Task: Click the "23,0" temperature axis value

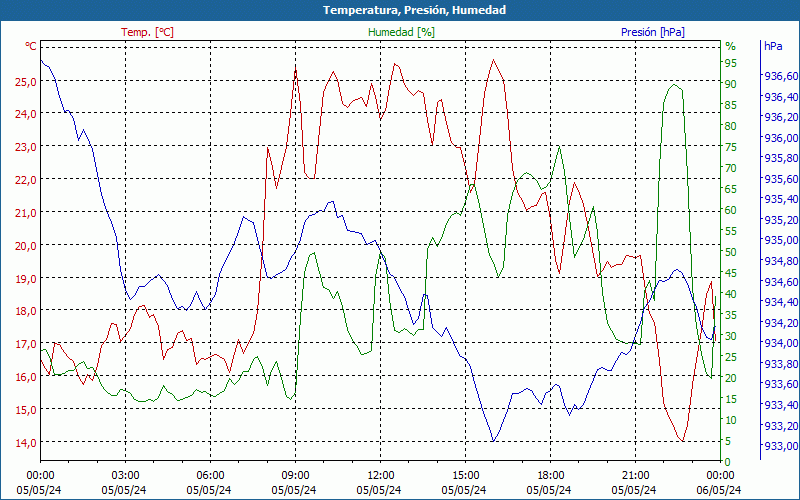Action: (26, 147)
